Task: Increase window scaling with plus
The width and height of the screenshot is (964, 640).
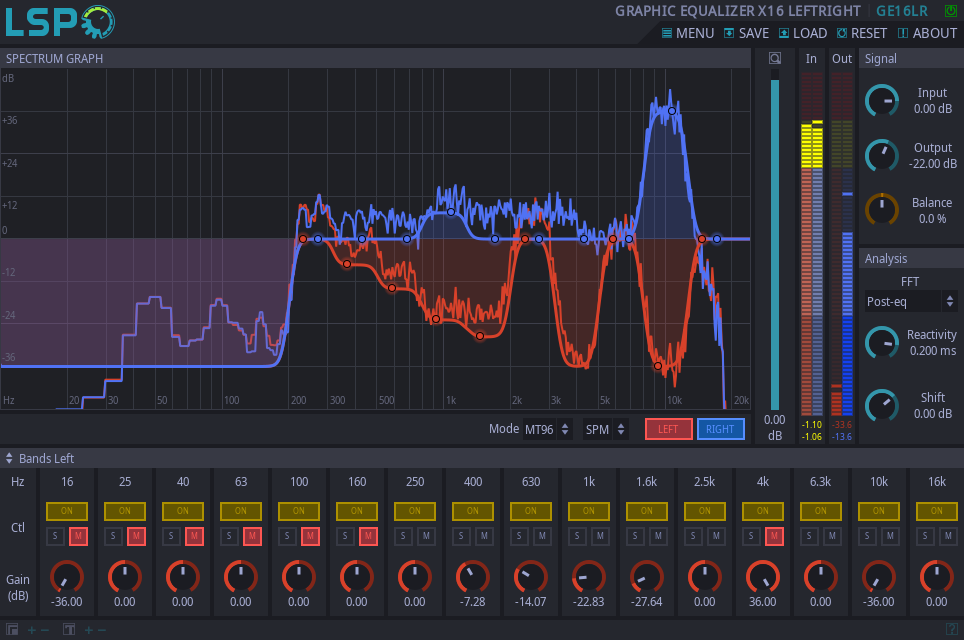Action: click(31, 630)
